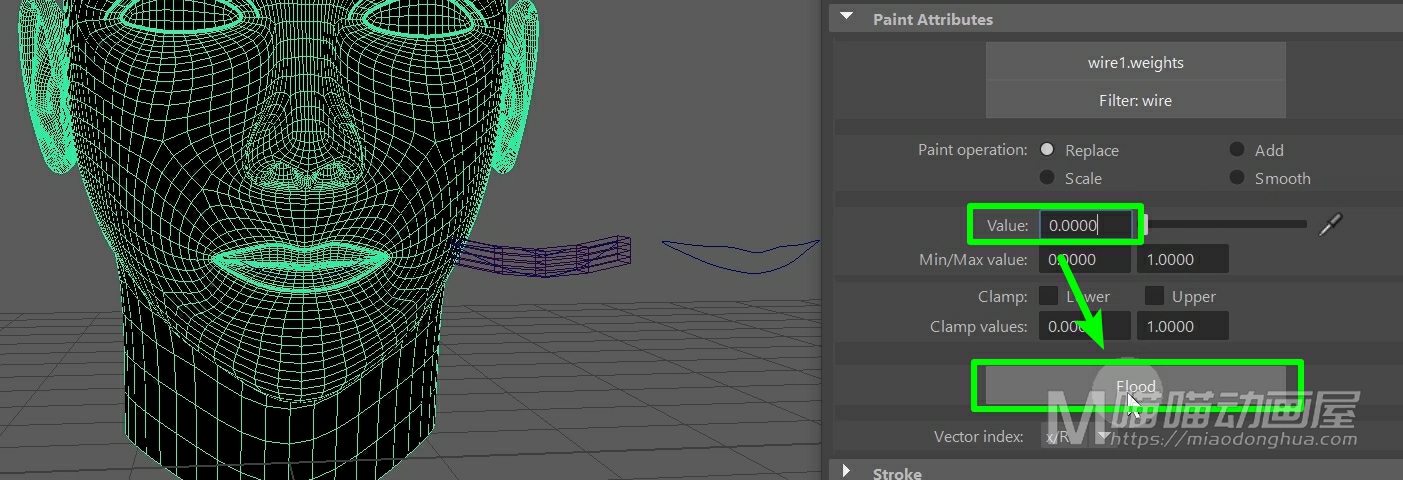Pick value with the eyedropper icon
Image resolution: width=1403 pixels, height=480 pixels.
(x=1329, y=225)
